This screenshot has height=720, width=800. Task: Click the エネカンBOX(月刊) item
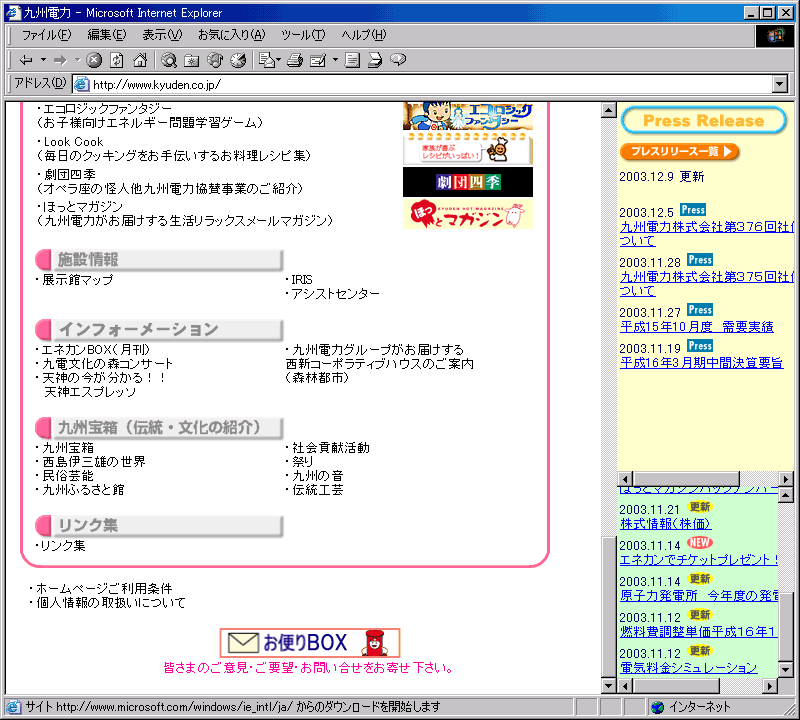point(96,350)
